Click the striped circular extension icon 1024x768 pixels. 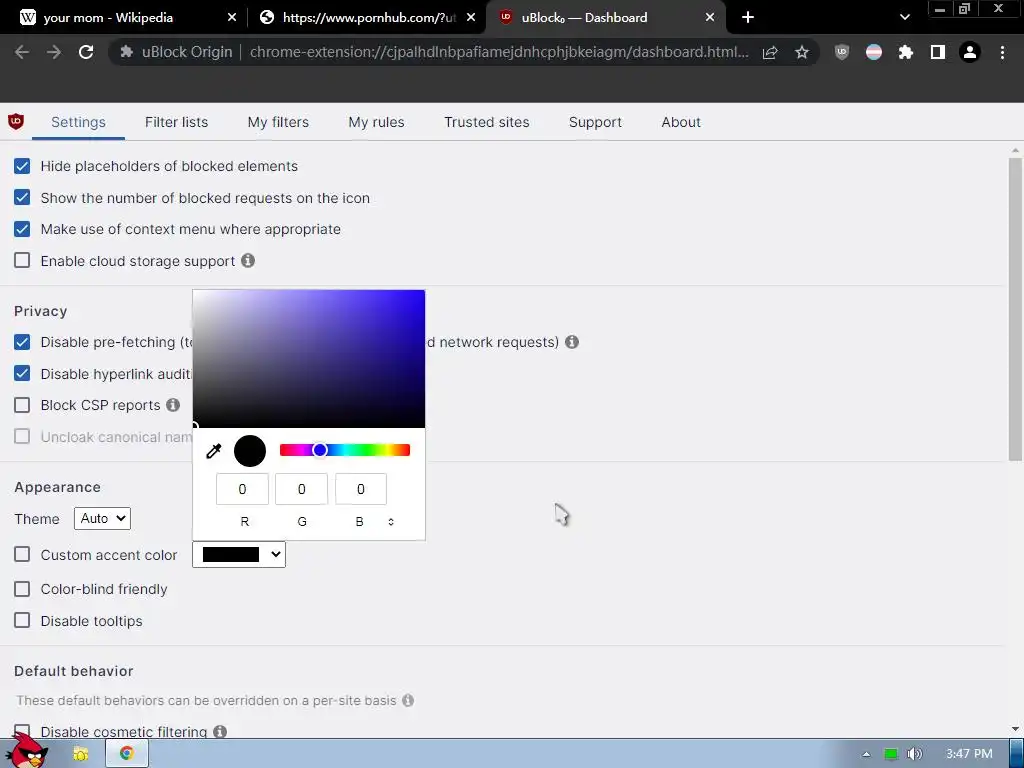[874, 52]
